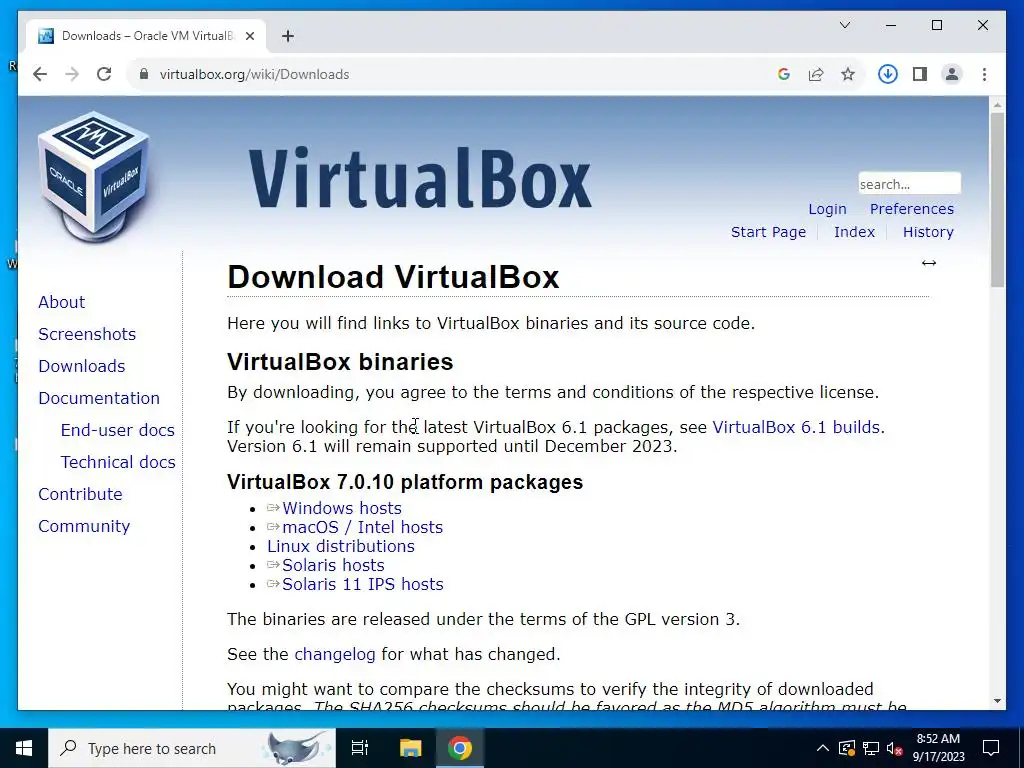1024x768 pixels.
Task: Open End-user docs in sidebar
Action: 118,430
